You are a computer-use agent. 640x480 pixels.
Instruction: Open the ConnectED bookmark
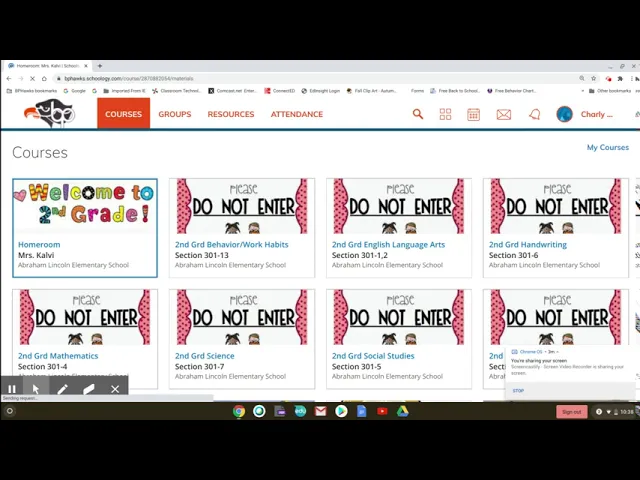point(280,91)
